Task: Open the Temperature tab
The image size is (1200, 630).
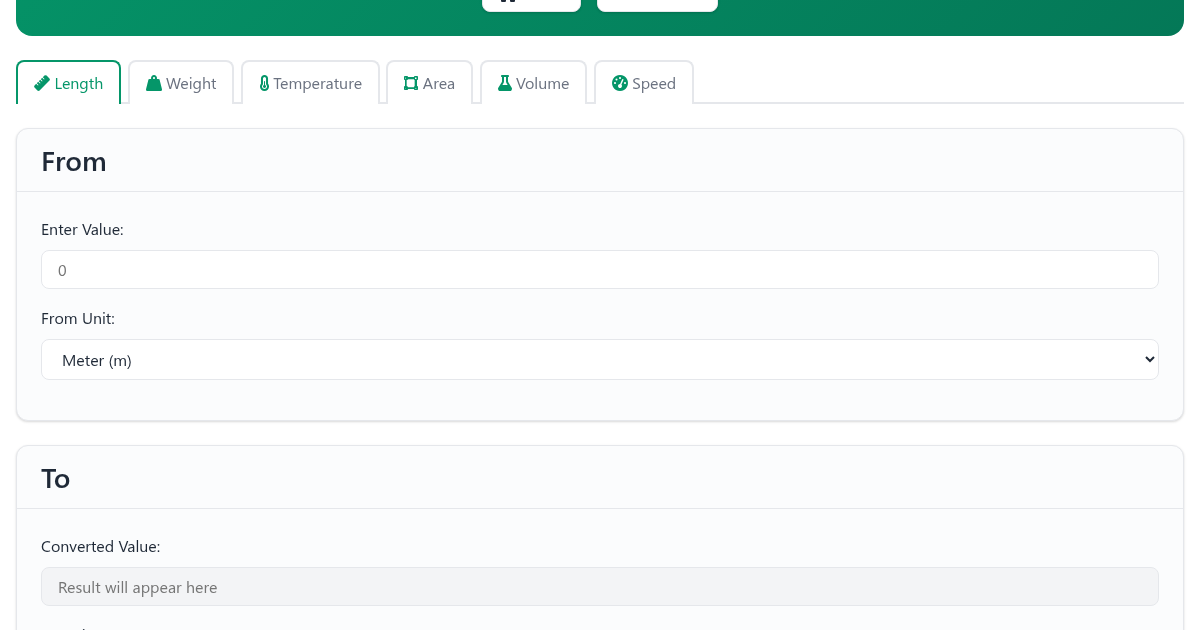Action: click(x=310, y=83)
